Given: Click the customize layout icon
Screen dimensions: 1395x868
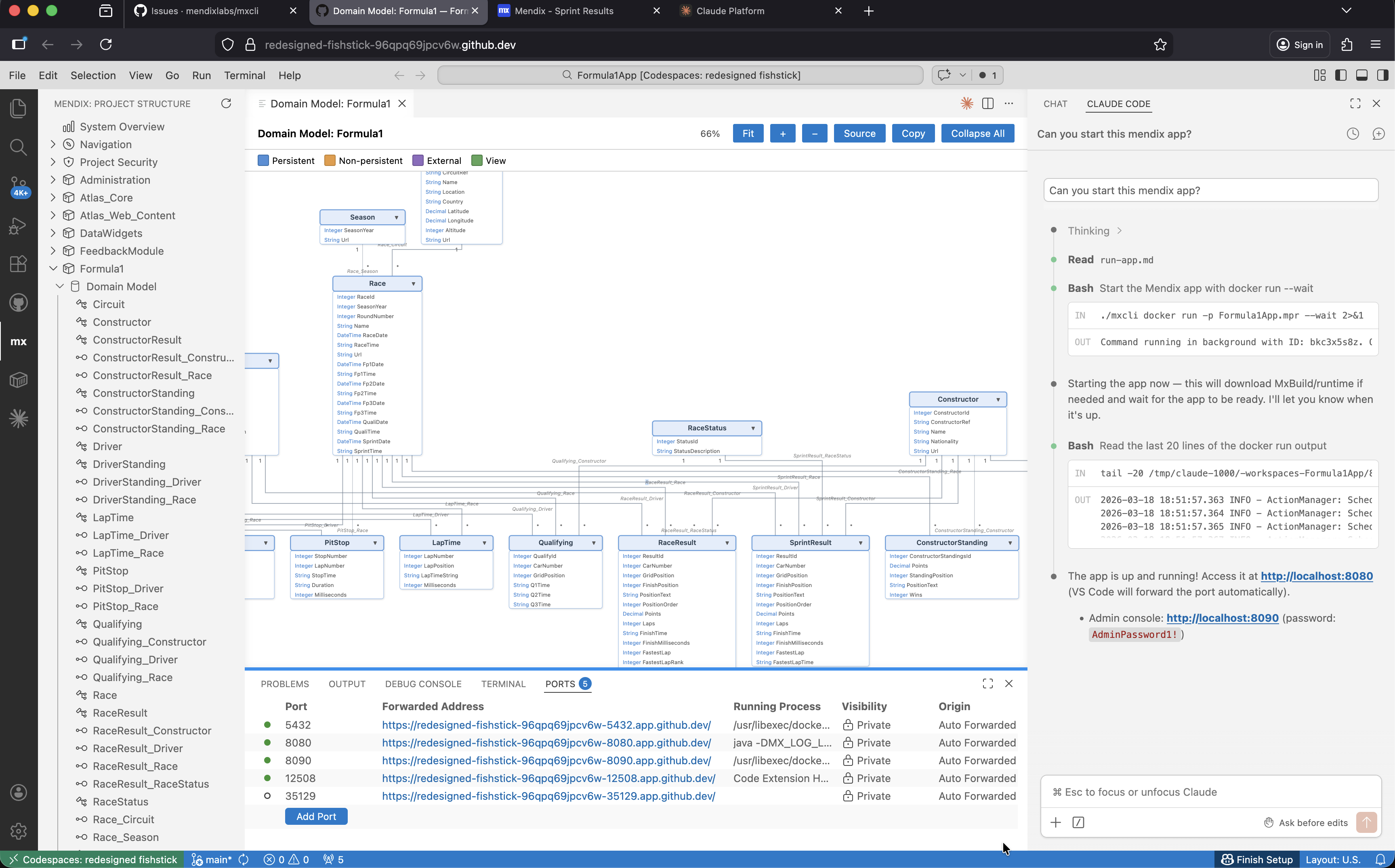Looking at the screenshot, I should (x=1320, y=75).
